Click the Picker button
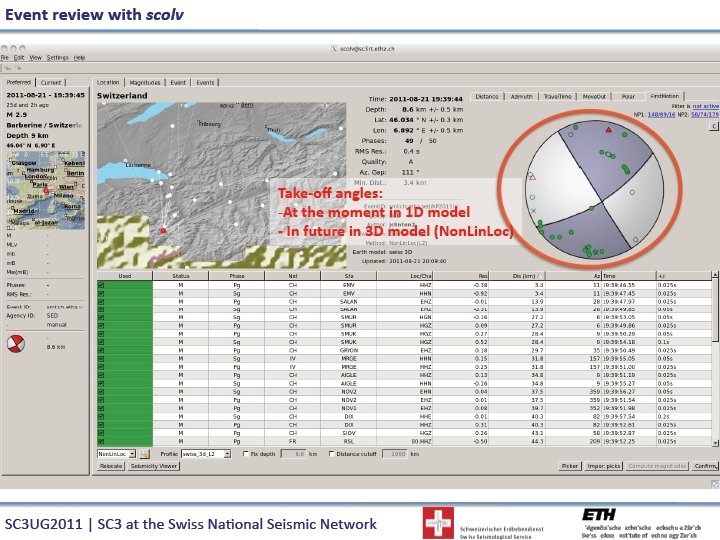 pos(570,466)
